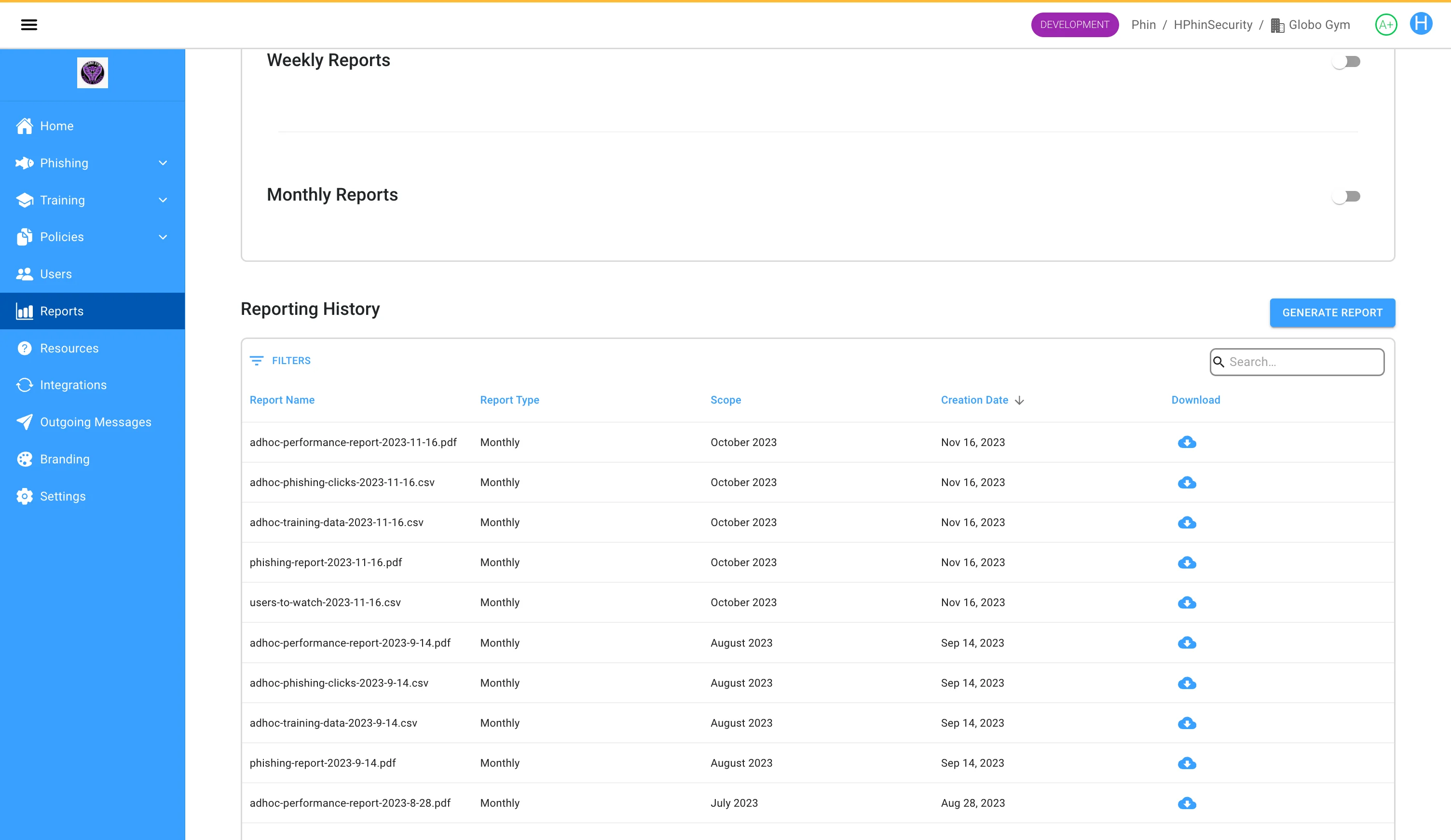Sort by Report Name column header
1451x840 pixels.
coord(282,400)
